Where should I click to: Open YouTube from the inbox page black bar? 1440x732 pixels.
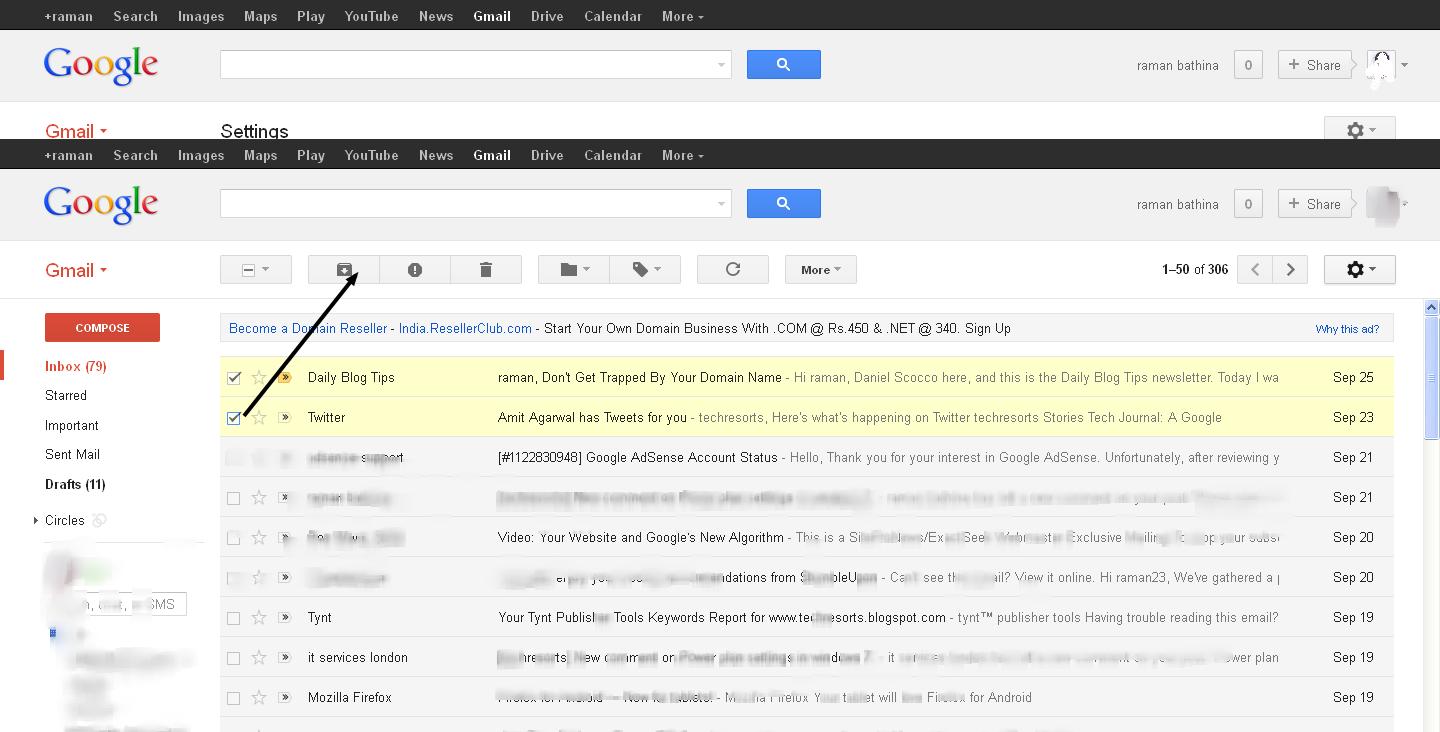click(x=371, y=155)
